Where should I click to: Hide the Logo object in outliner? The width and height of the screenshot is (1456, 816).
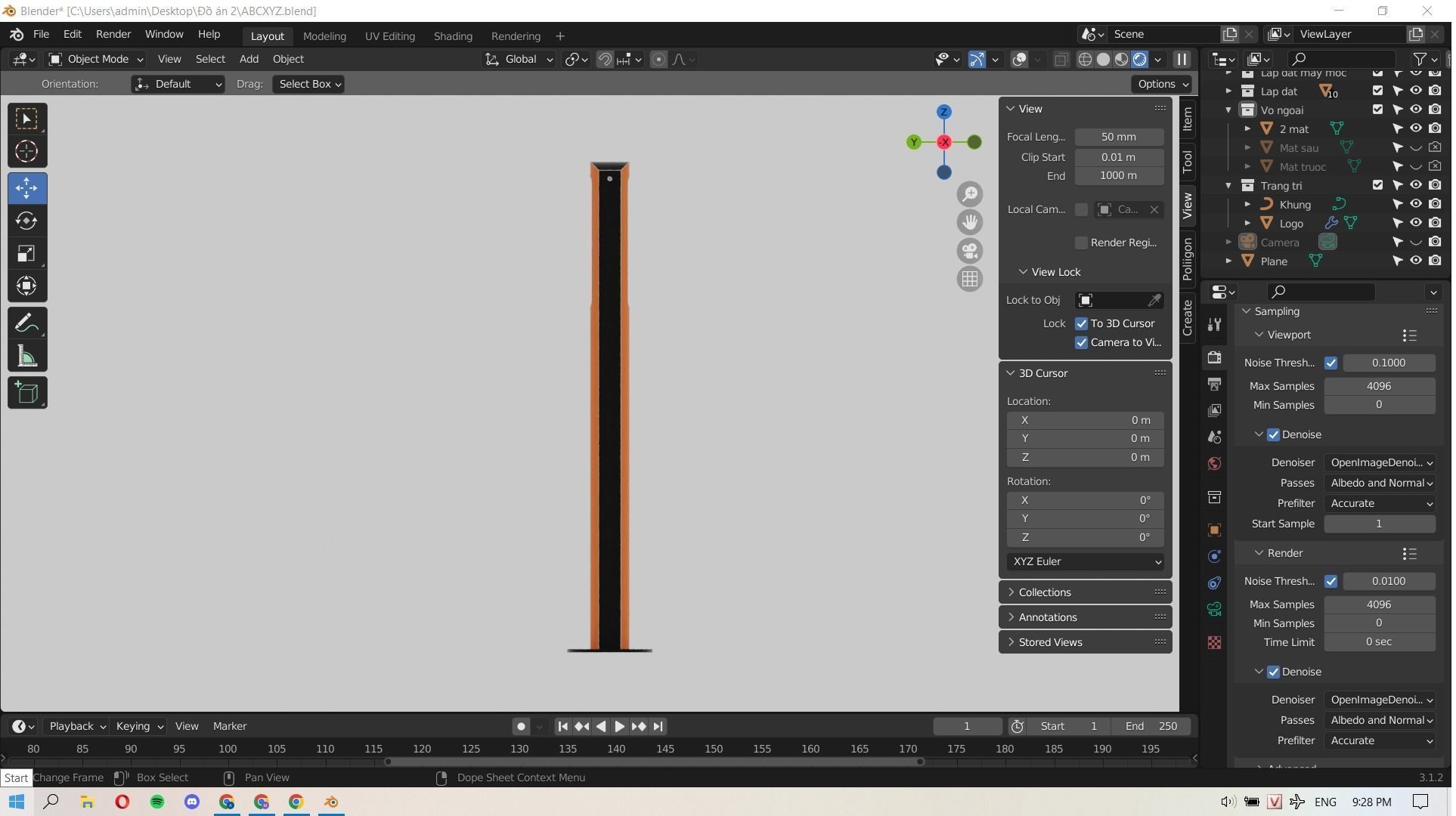click(x=1416, y=223)
